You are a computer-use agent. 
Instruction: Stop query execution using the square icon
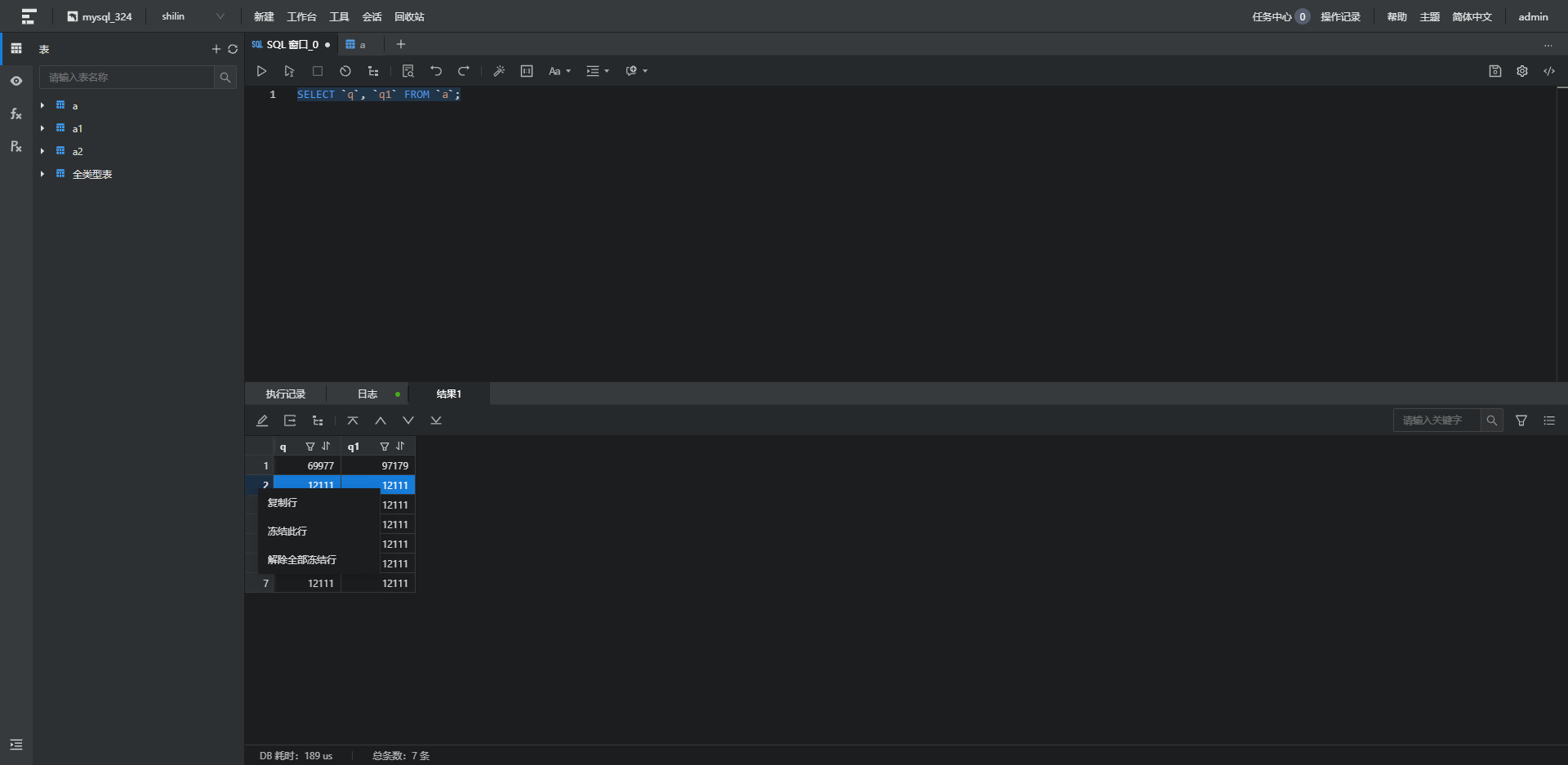click(x=317, y=71)
